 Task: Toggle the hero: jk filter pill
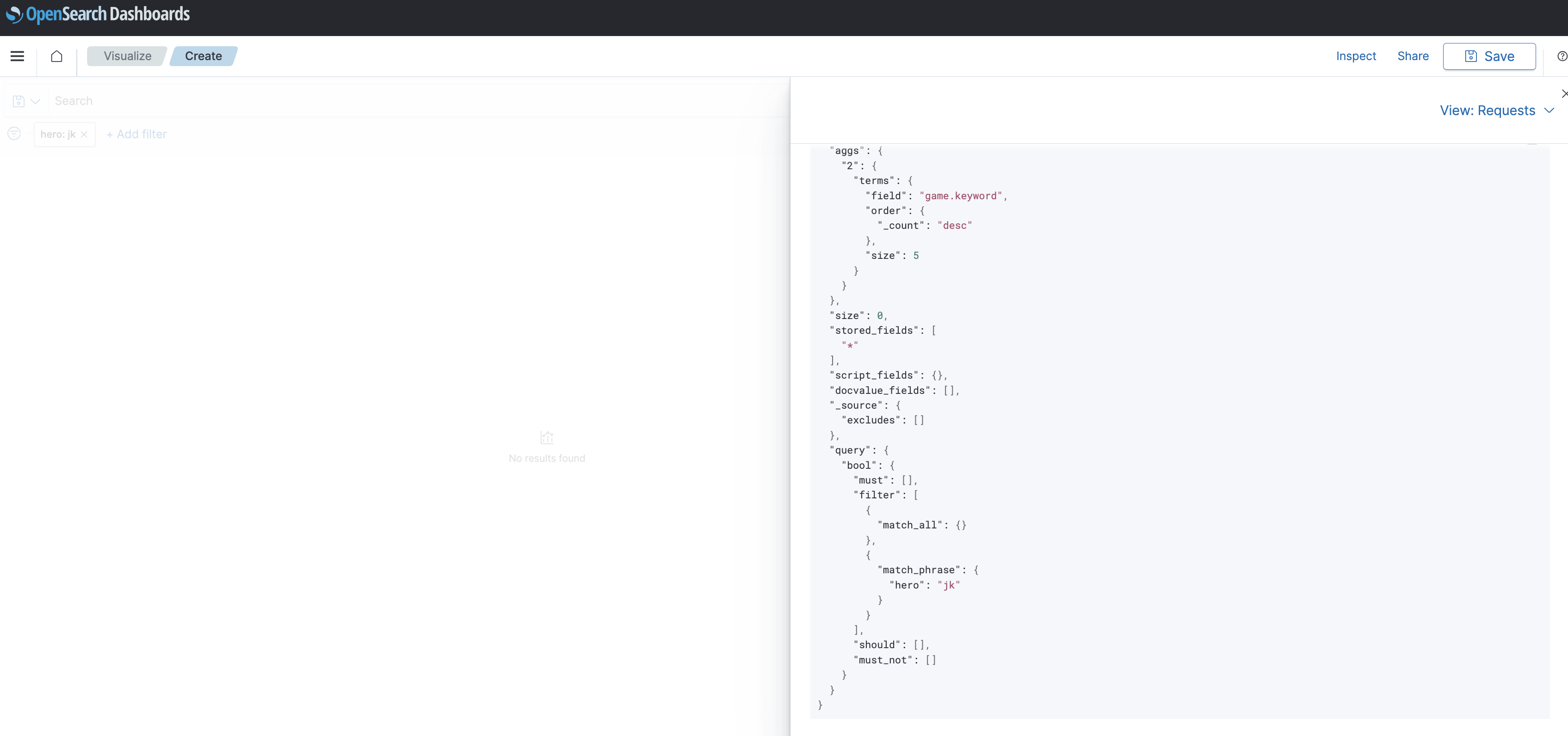point(58,135)
